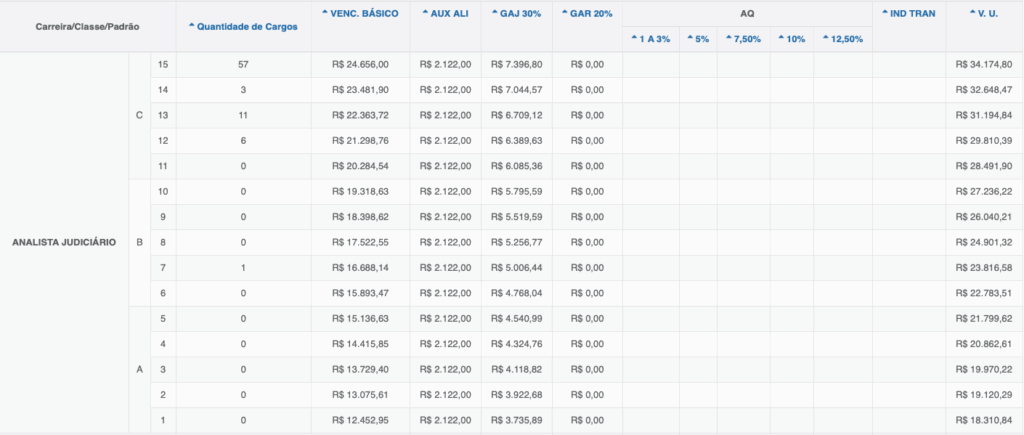Viewport: 1024px width, 435px height.
Task: Click sort arrow for 1 A 3%
Action: (x=633, y=38)
